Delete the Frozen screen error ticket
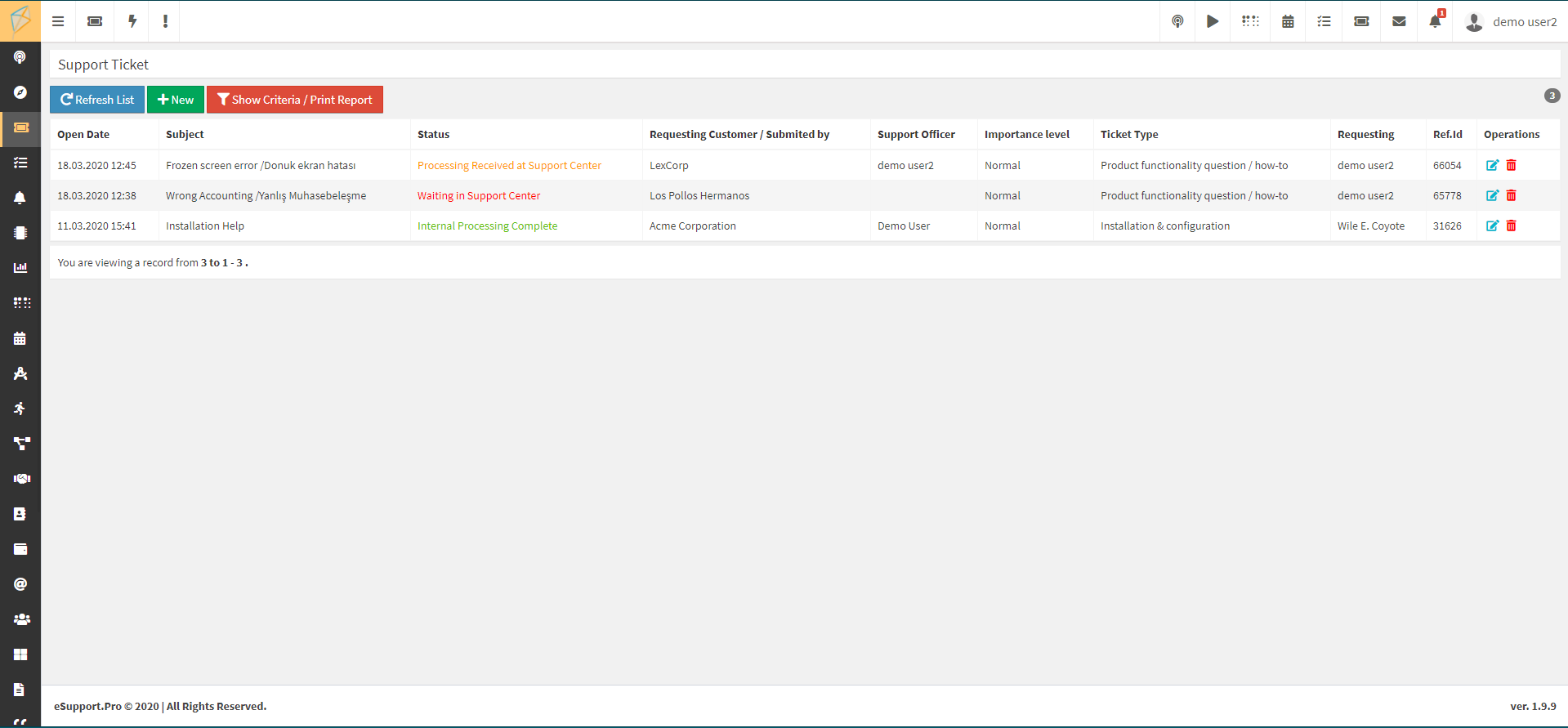 coord(1512,165)
